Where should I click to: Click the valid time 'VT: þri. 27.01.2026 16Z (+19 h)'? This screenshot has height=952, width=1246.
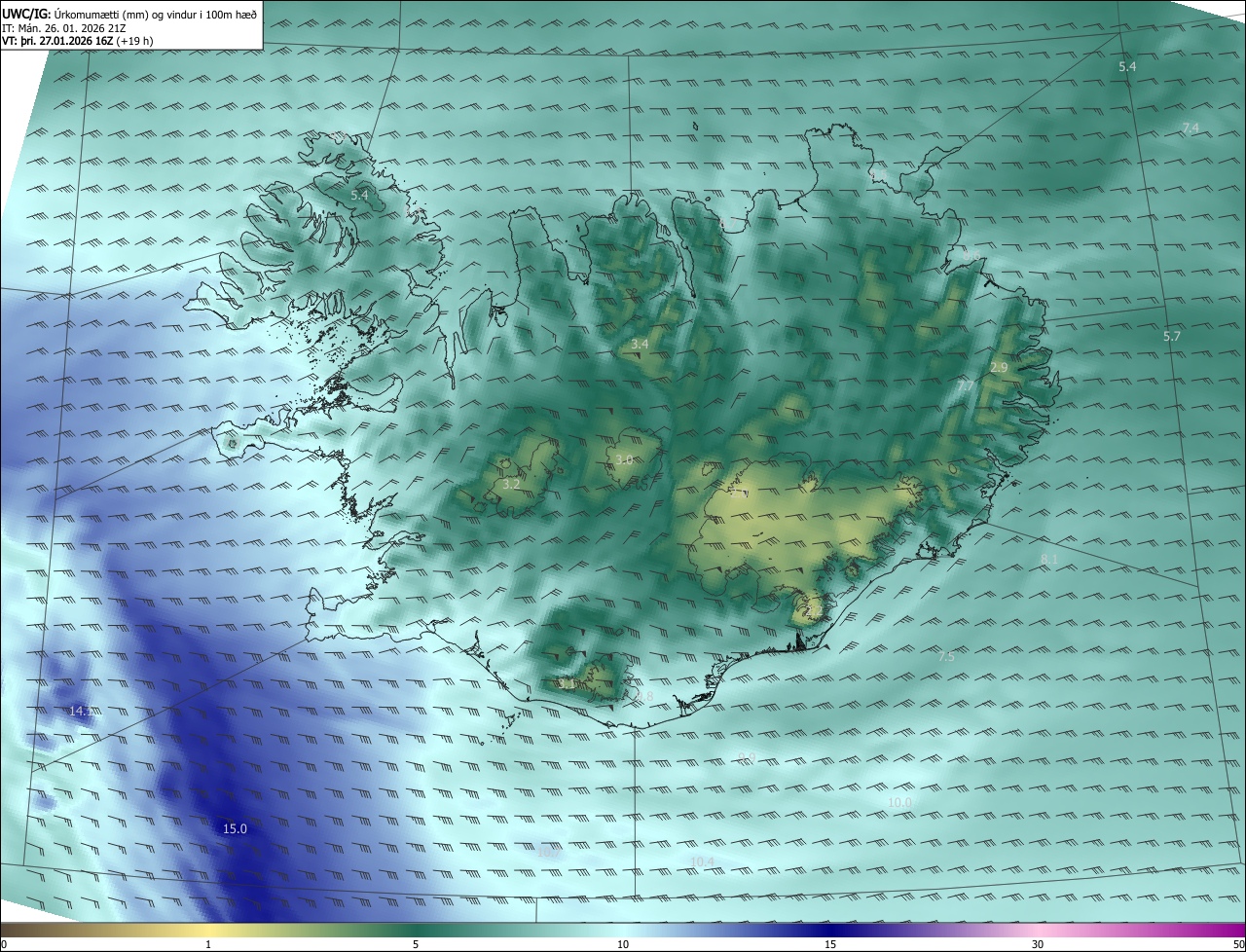tap(77, 41)
